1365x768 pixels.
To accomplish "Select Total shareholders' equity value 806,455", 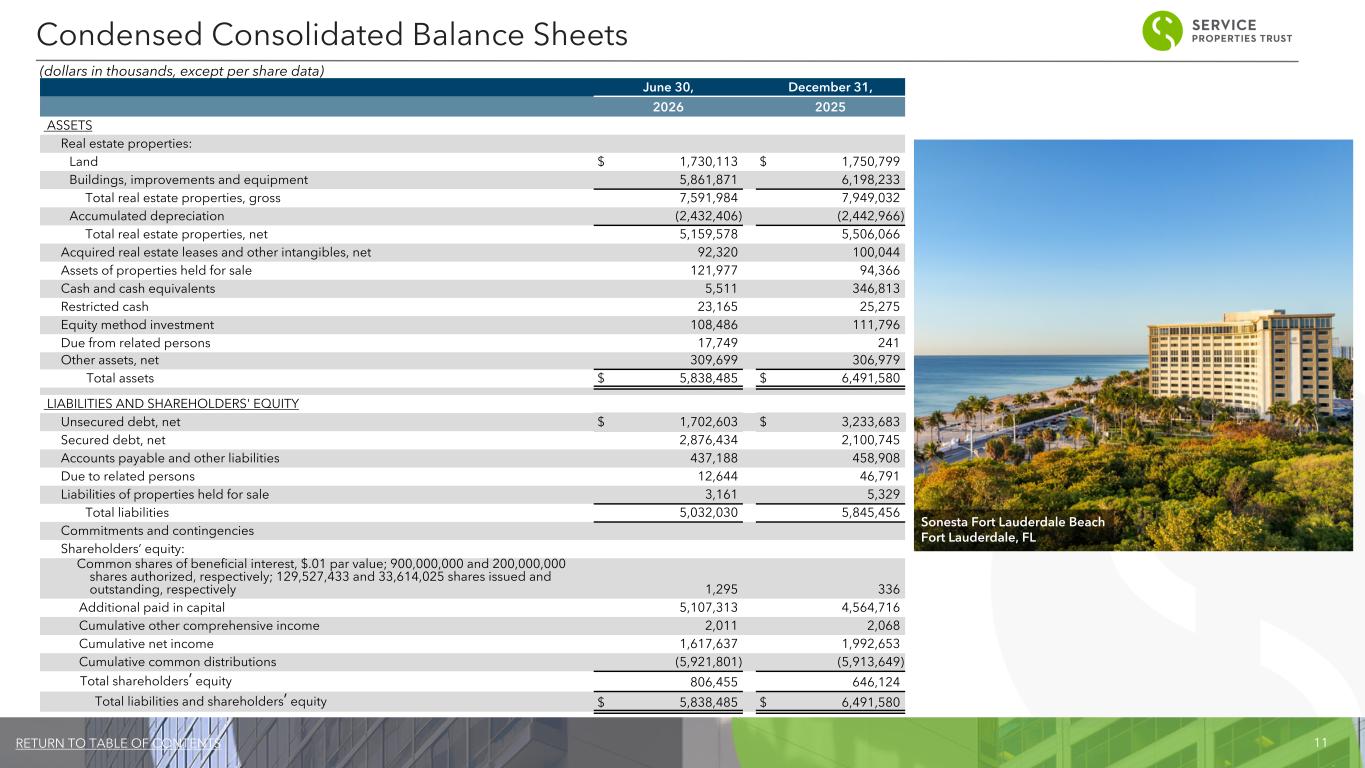I will [714, 681].
